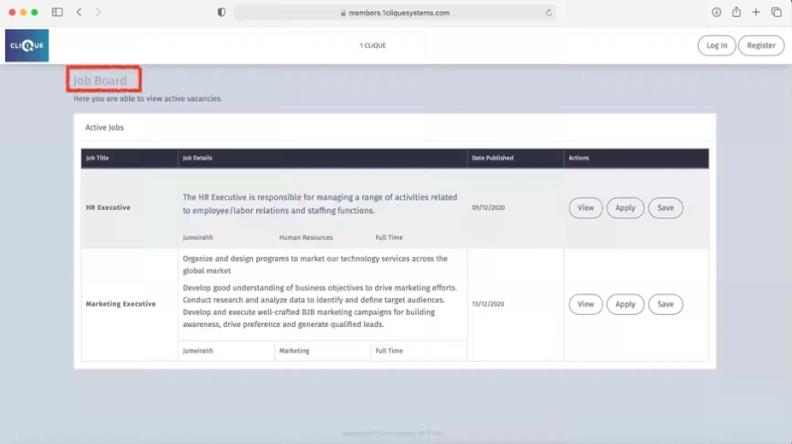Apply to the Marketing Executive job
Viewport: 792px width, 444px height.
[x=625, y=304]
